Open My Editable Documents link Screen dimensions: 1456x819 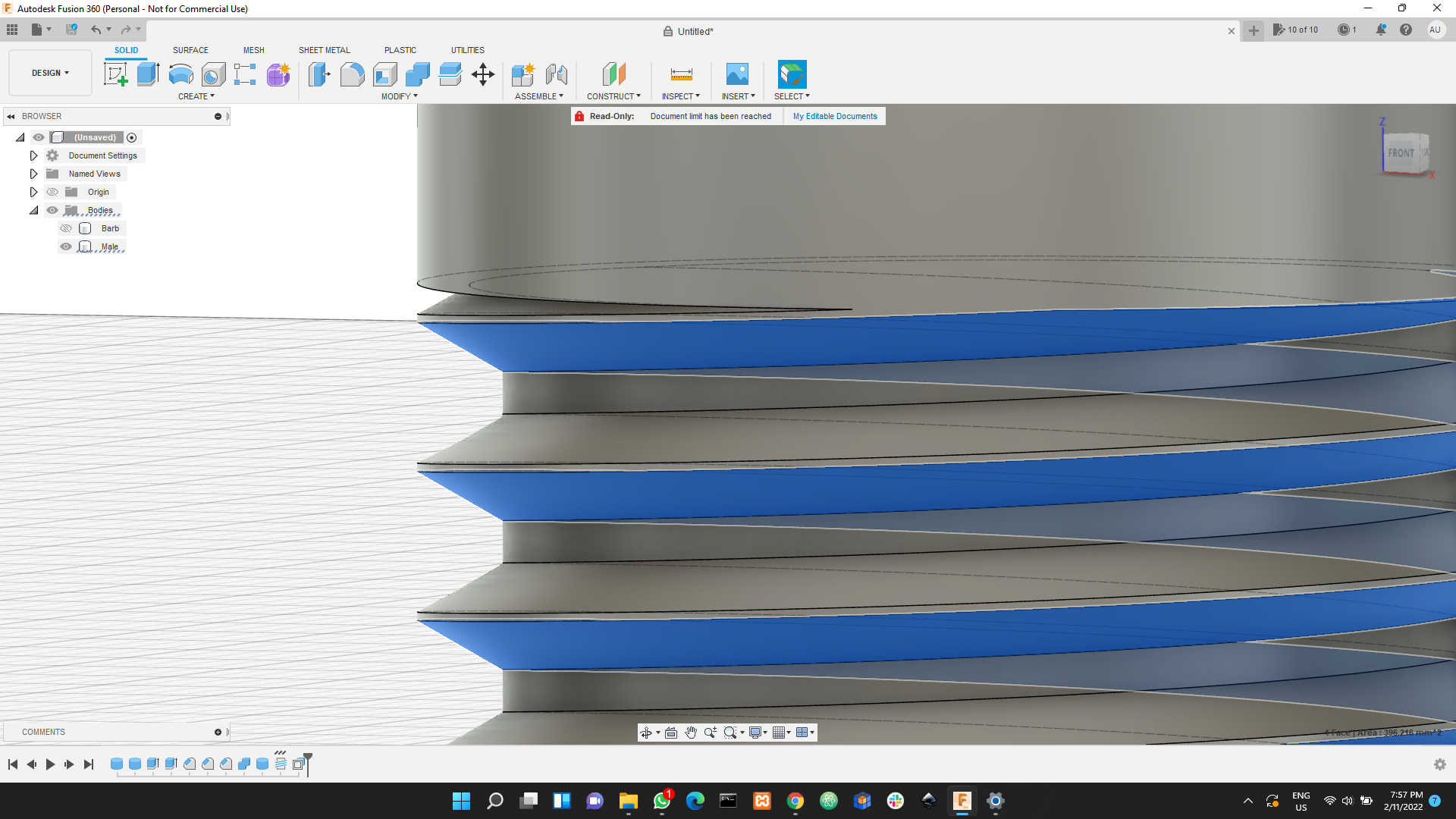[x=834, y=115]
